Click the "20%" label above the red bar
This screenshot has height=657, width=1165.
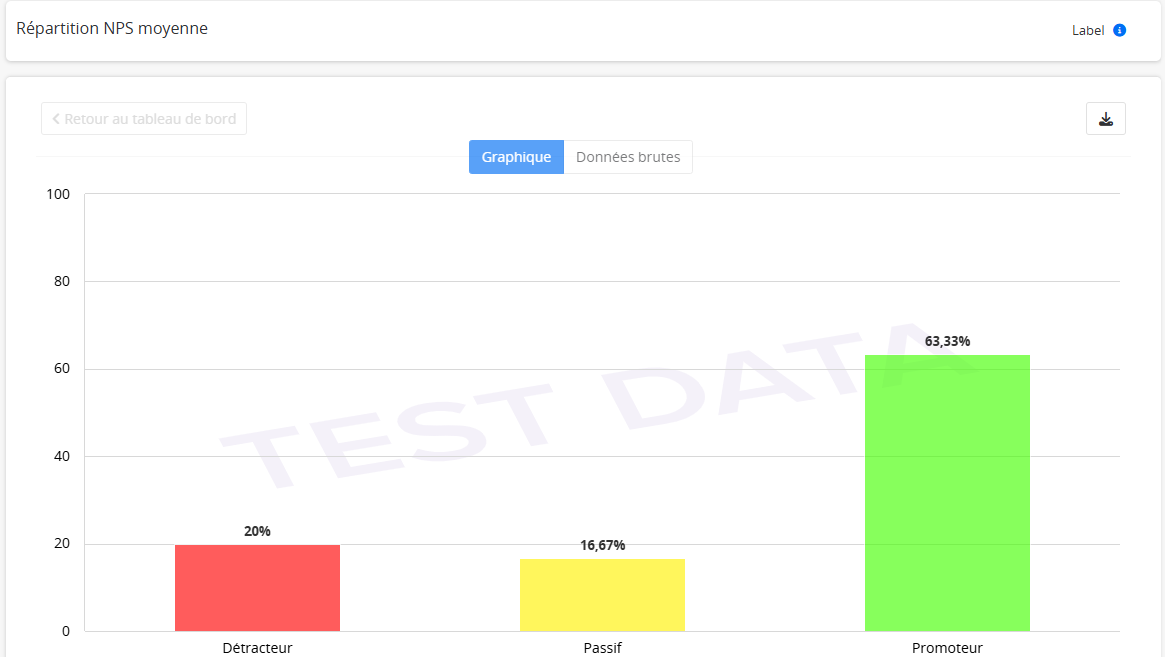point(257,532)
